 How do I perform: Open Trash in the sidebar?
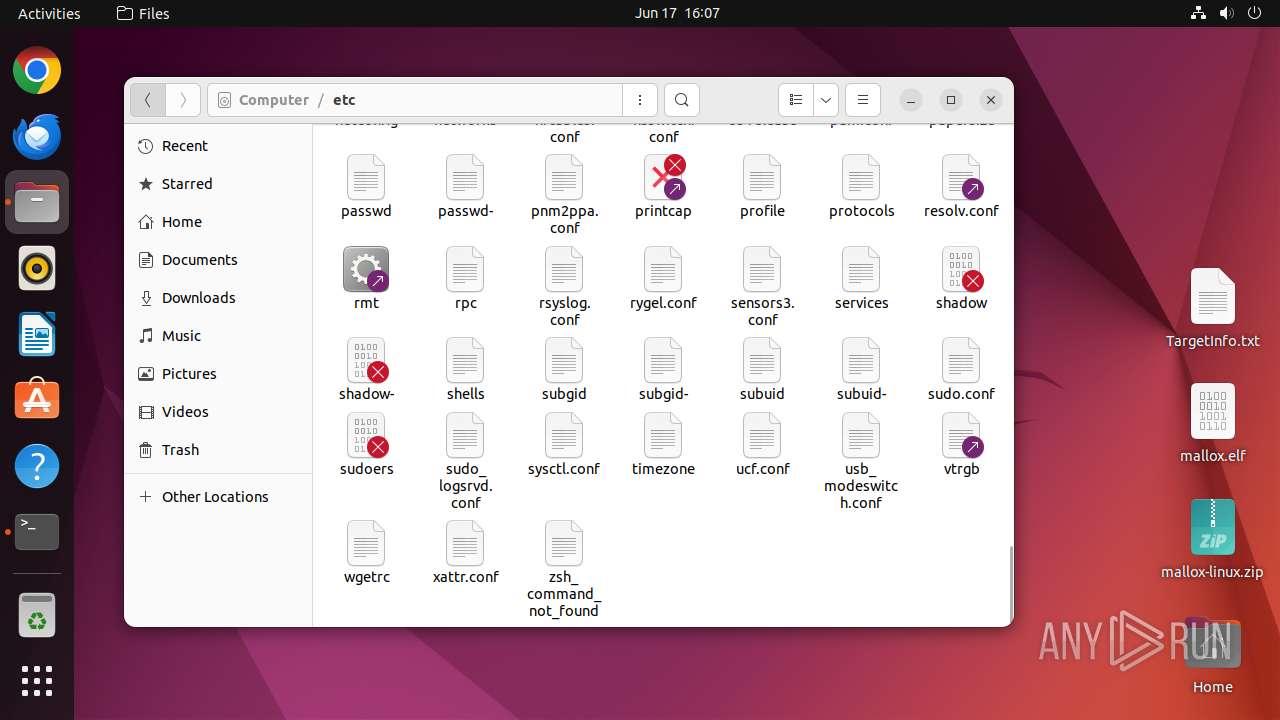[x=218, y=450]
